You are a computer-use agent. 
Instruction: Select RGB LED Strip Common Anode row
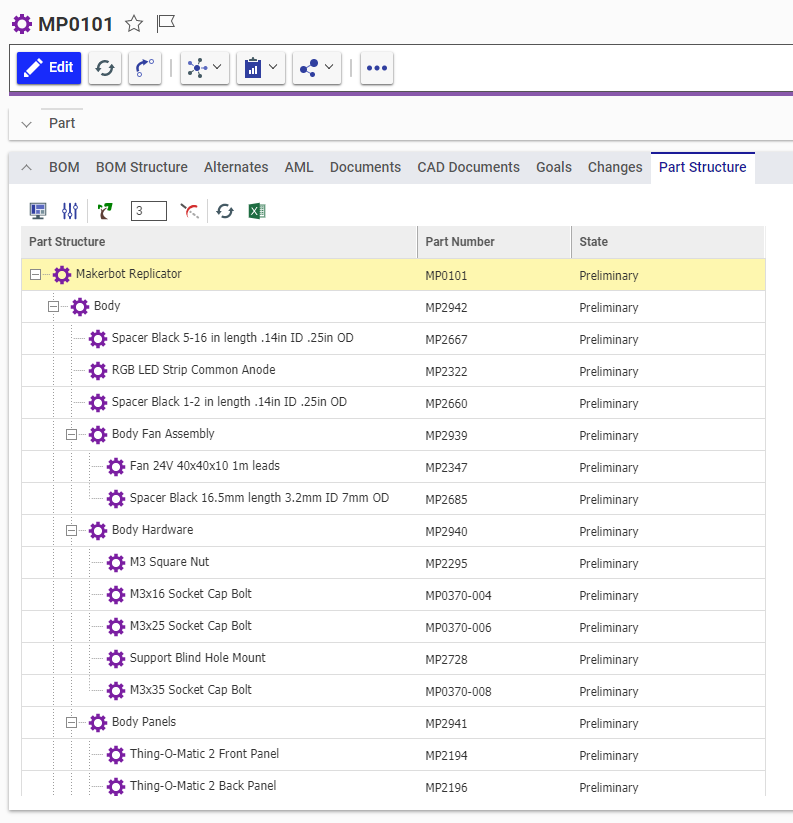pyautogui.click(x=393, y=371)
